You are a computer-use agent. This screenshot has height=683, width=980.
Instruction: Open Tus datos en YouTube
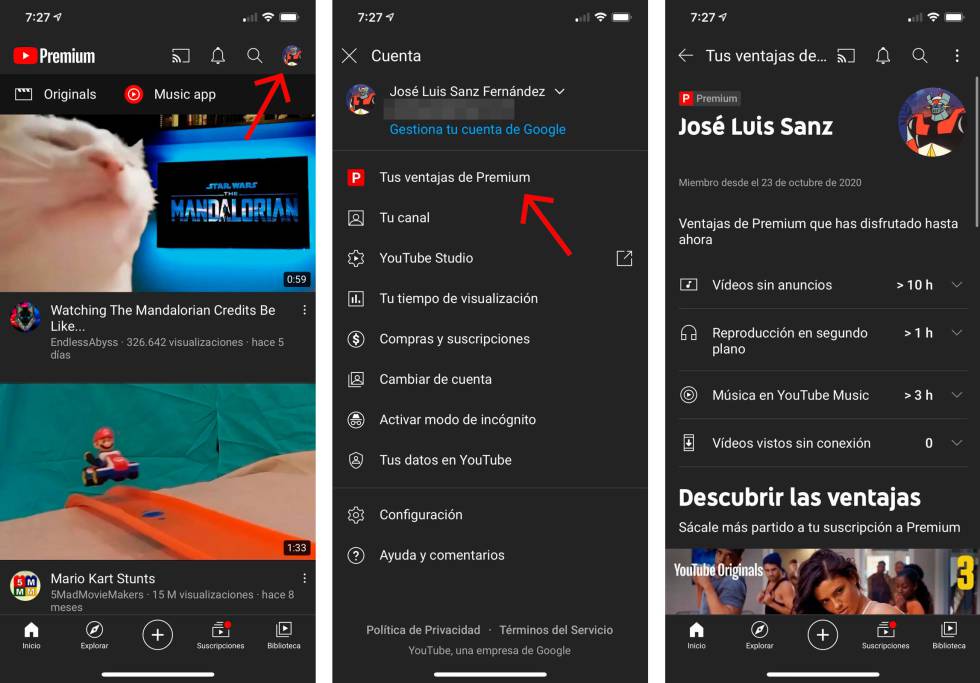490,460
